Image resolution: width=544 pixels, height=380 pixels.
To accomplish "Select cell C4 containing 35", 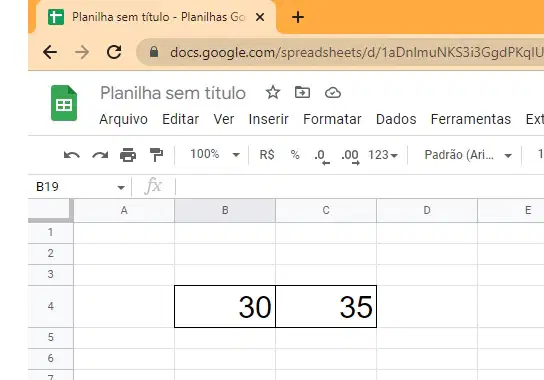I will [326, 306].
